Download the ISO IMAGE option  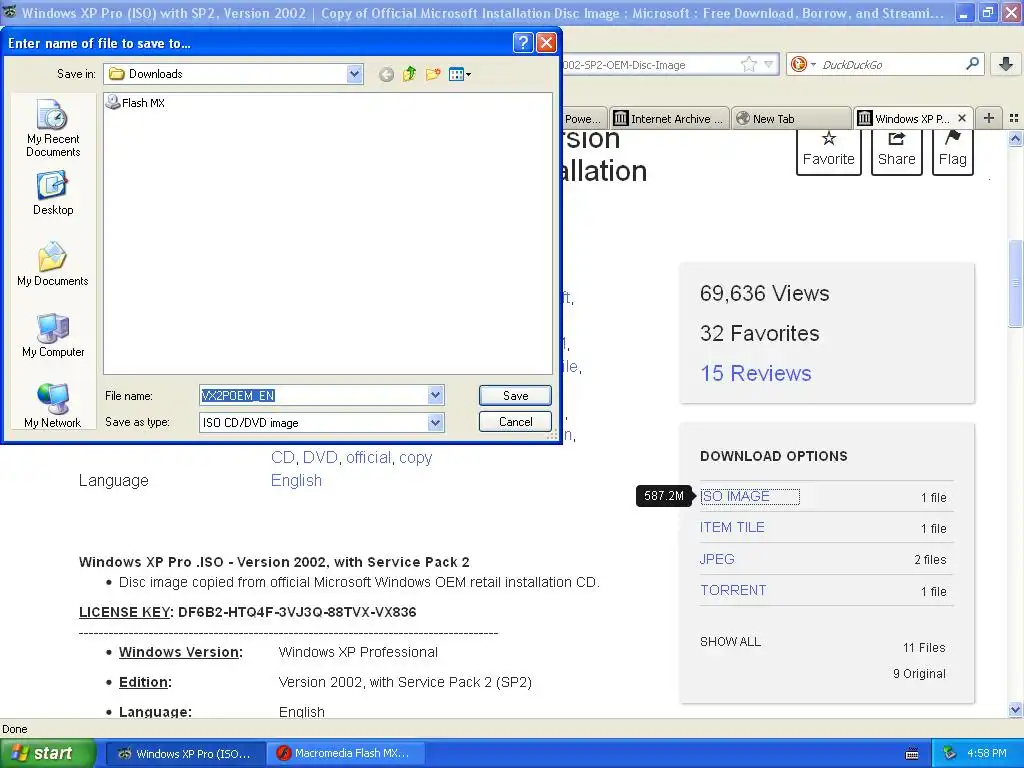point(735,496)
